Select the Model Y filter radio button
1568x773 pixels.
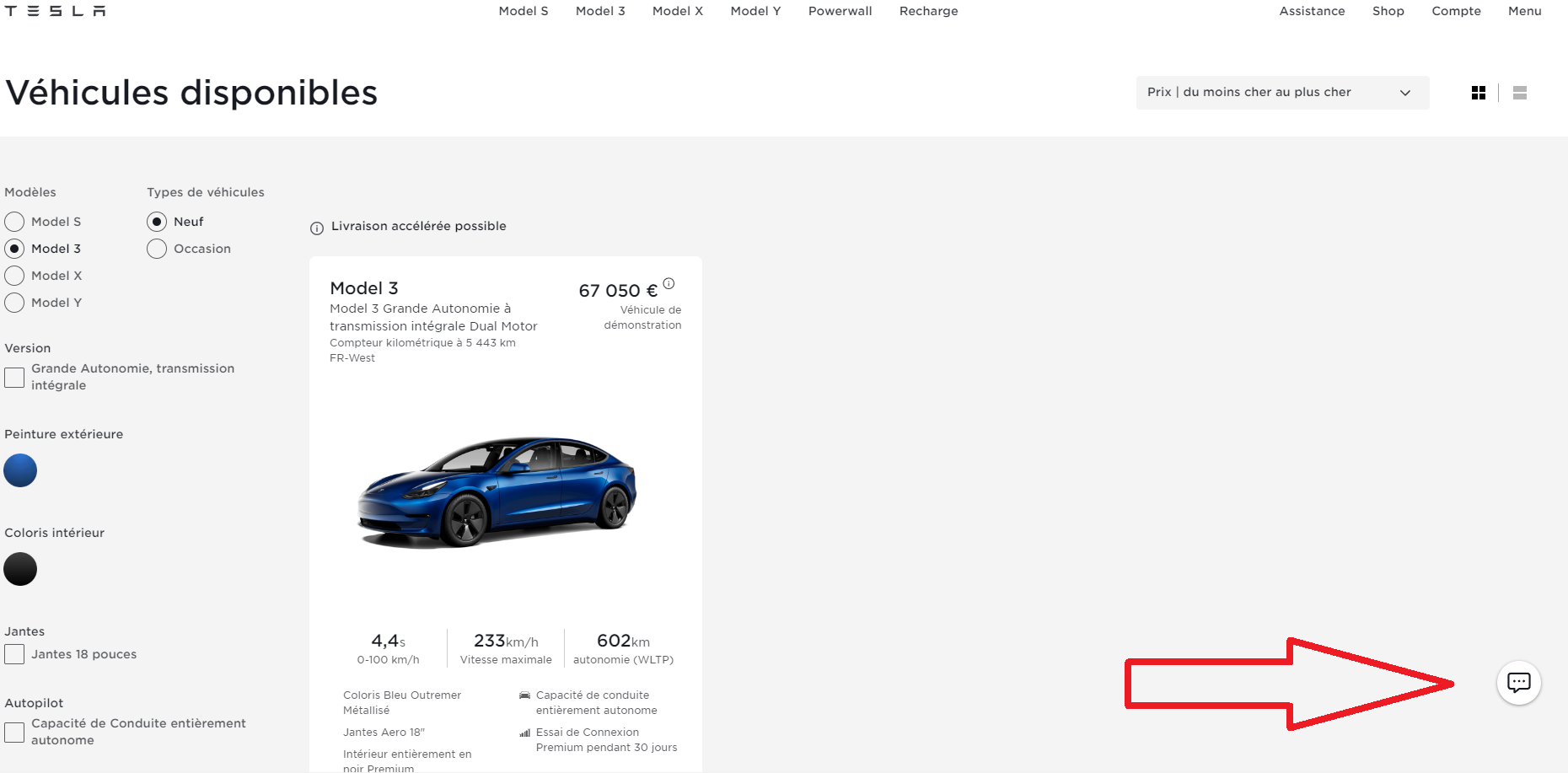pos(14,303)
